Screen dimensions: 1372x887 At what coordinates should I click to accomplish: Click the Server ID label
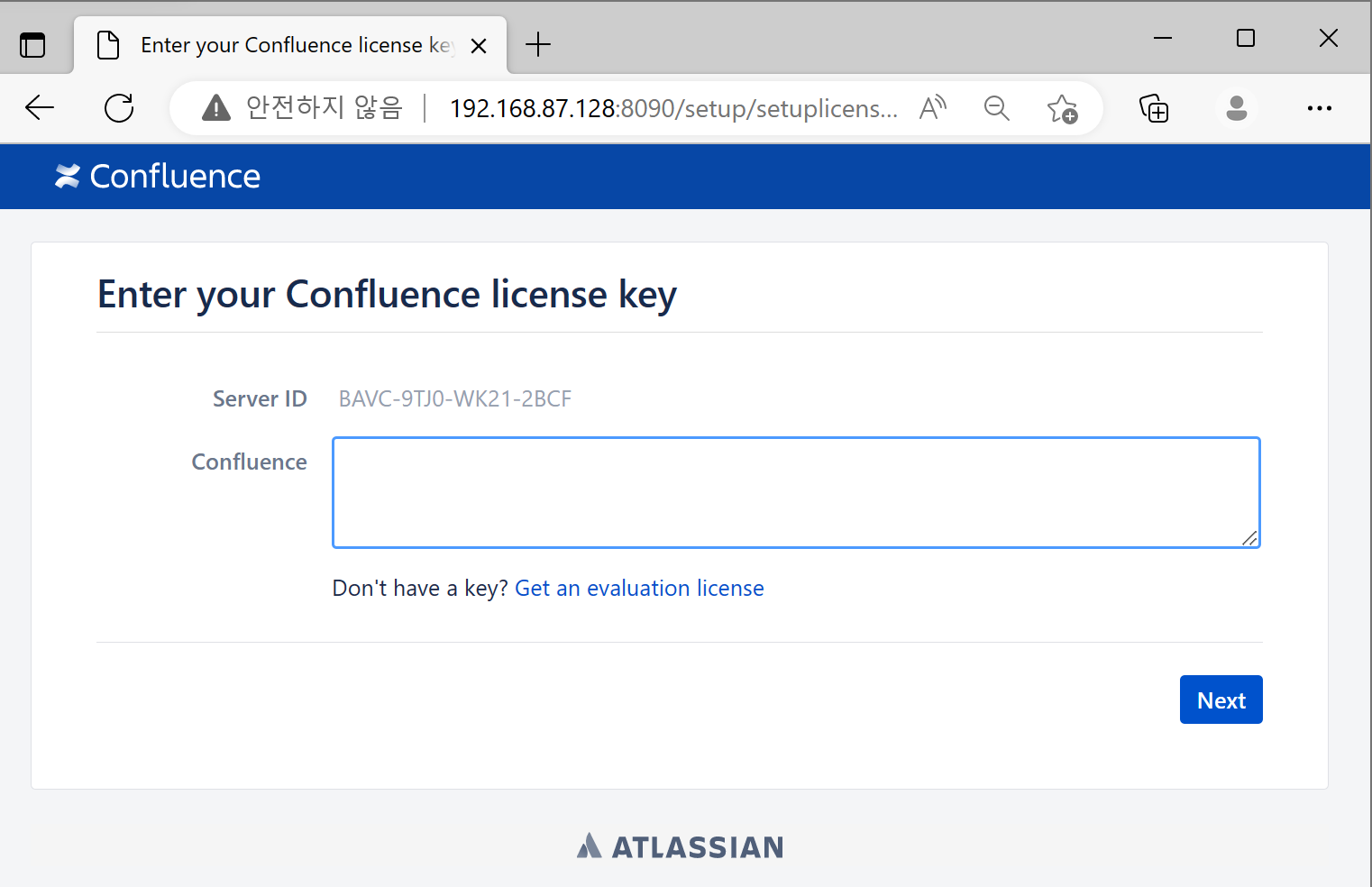tap(260, 399)
